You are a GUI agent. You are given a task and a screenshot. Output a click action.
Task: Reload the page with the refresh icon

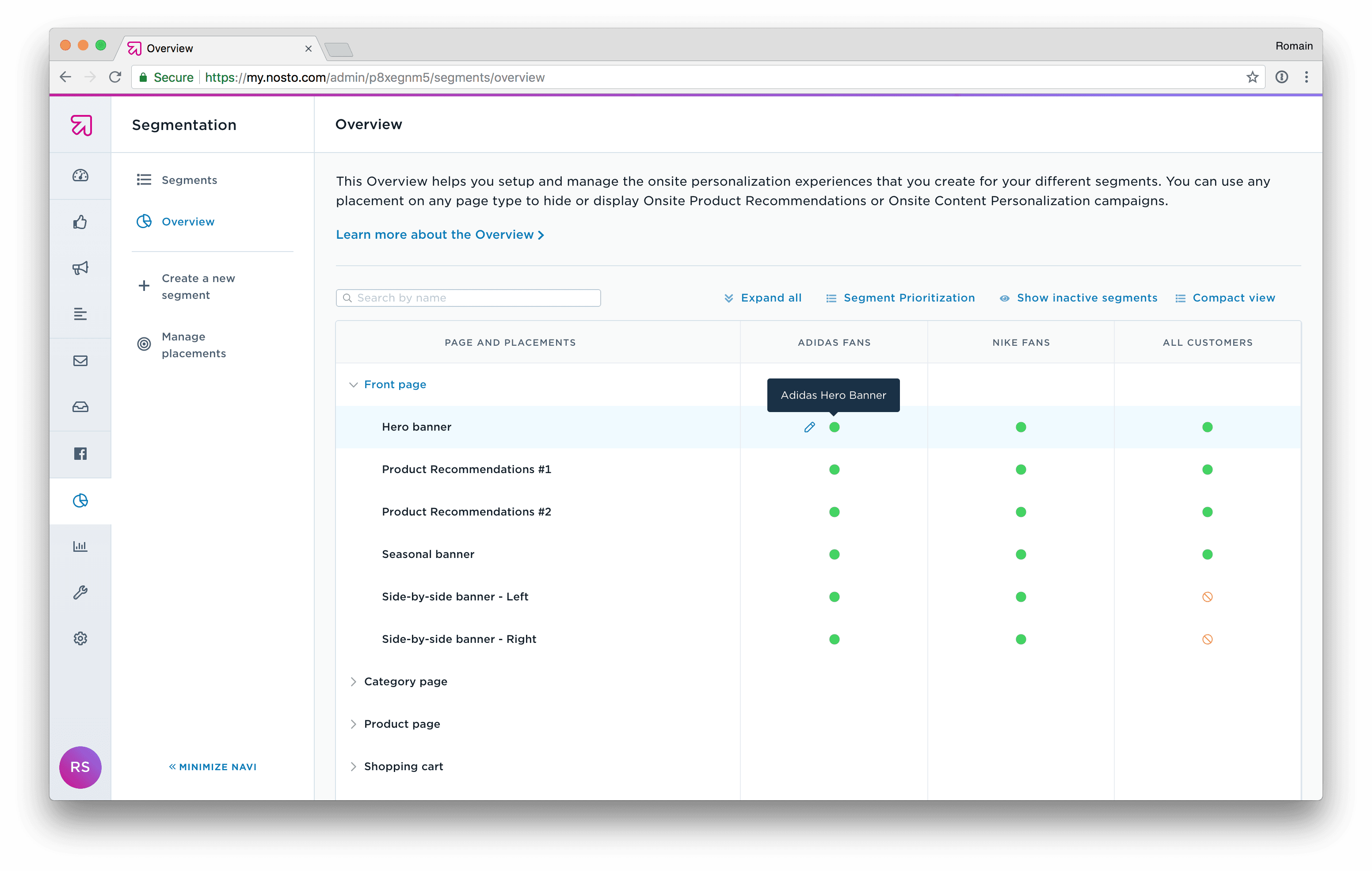pos(115,77)
